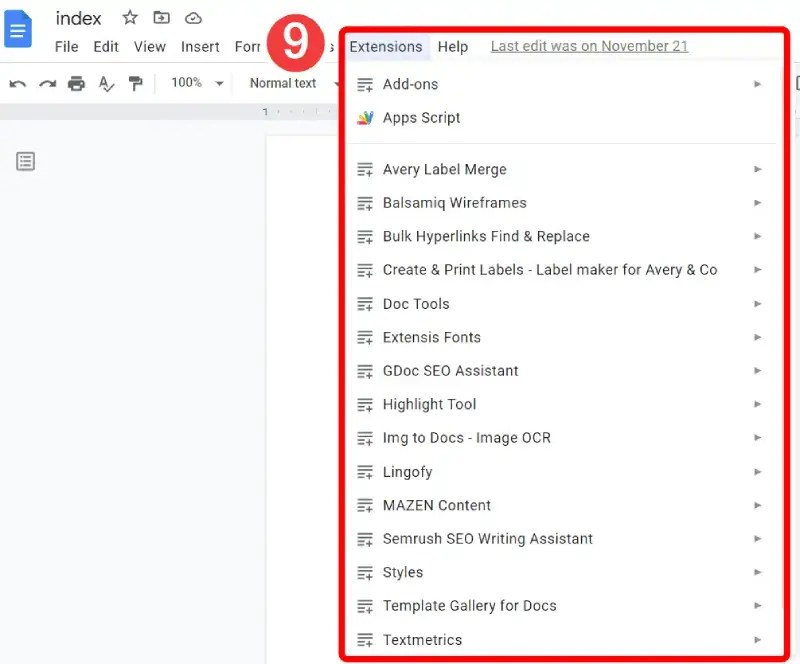Click the index document title
Image resolution: width=800 pixels, height=664 pixels.
(x=78, y=19)
